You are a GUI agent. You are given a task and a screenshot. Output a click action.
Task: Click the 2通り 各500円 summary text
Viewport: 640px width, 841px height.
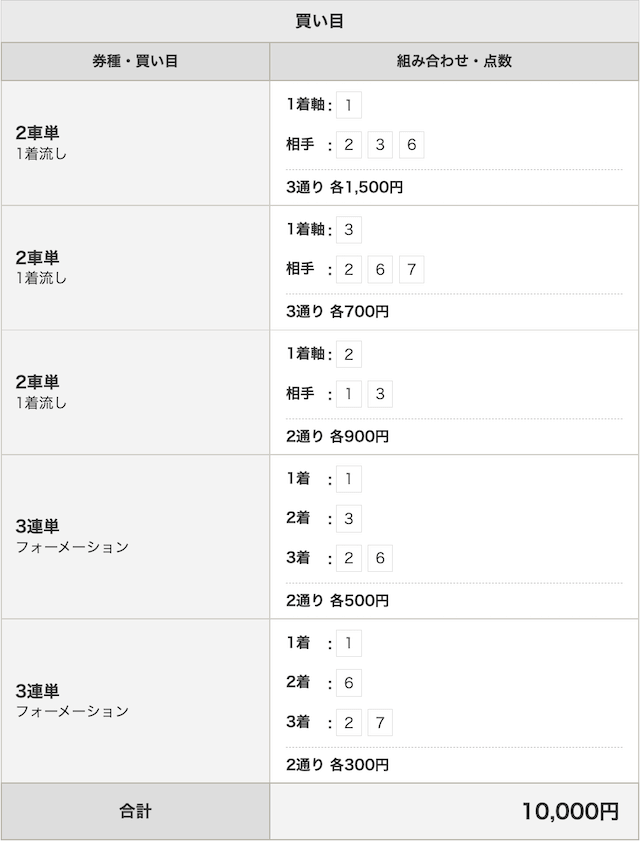[337, 601]
